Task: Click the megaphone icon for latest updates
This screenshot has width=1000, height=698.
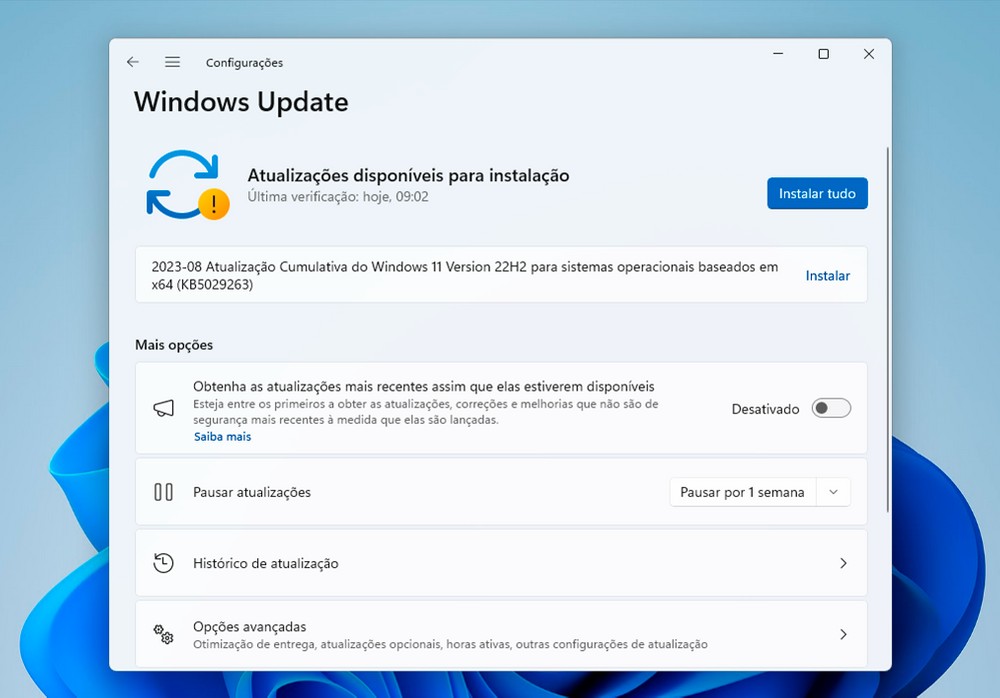Action: click(x=163, y=409)
